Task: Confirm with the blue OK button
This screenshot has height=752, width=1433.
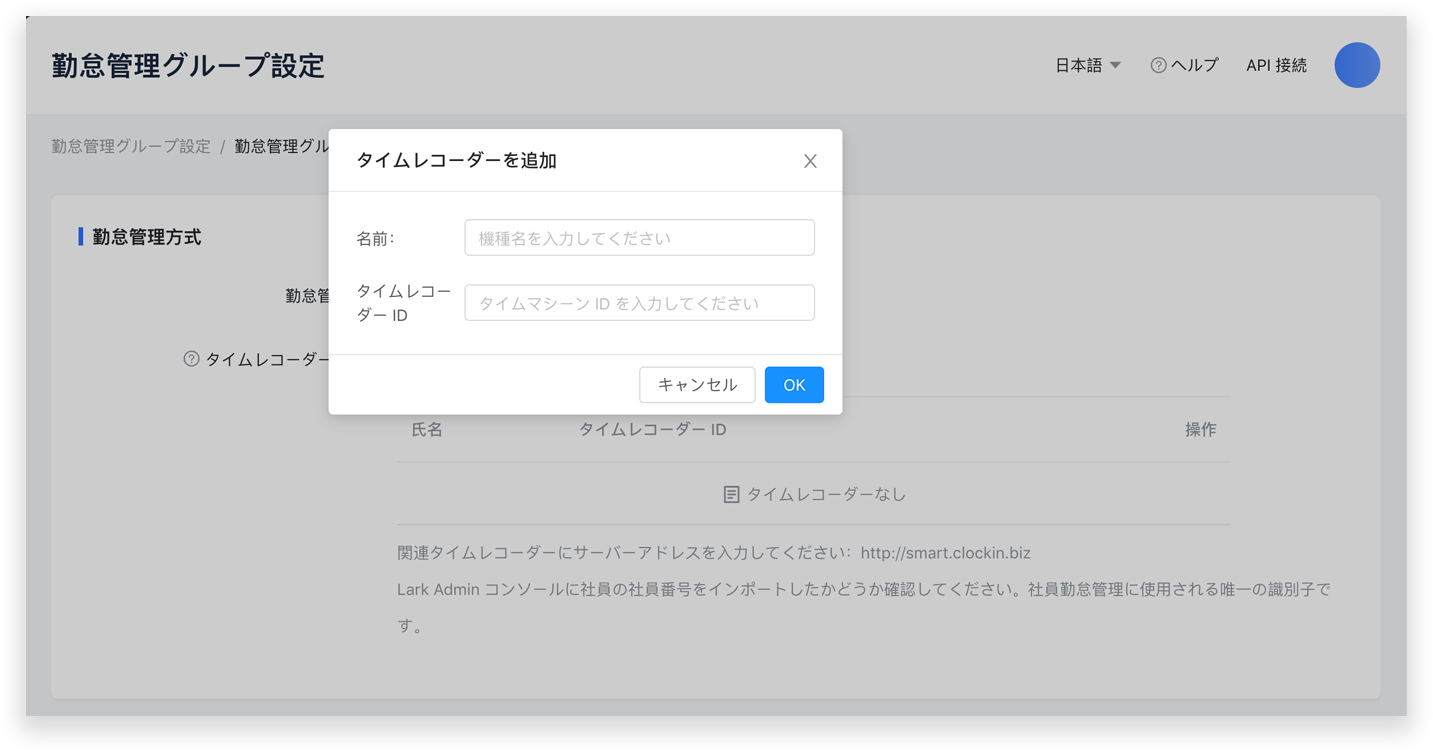Action: pos(794,385)
